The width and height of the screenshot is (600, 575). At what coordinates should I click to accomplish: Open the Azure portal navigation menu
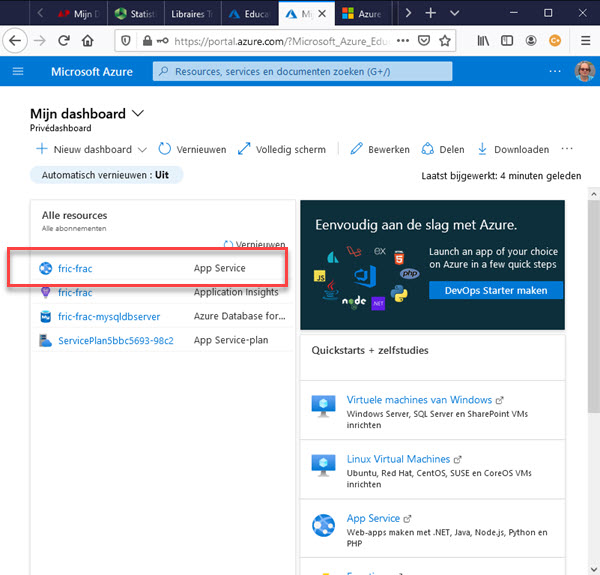(x=18, y=72)
